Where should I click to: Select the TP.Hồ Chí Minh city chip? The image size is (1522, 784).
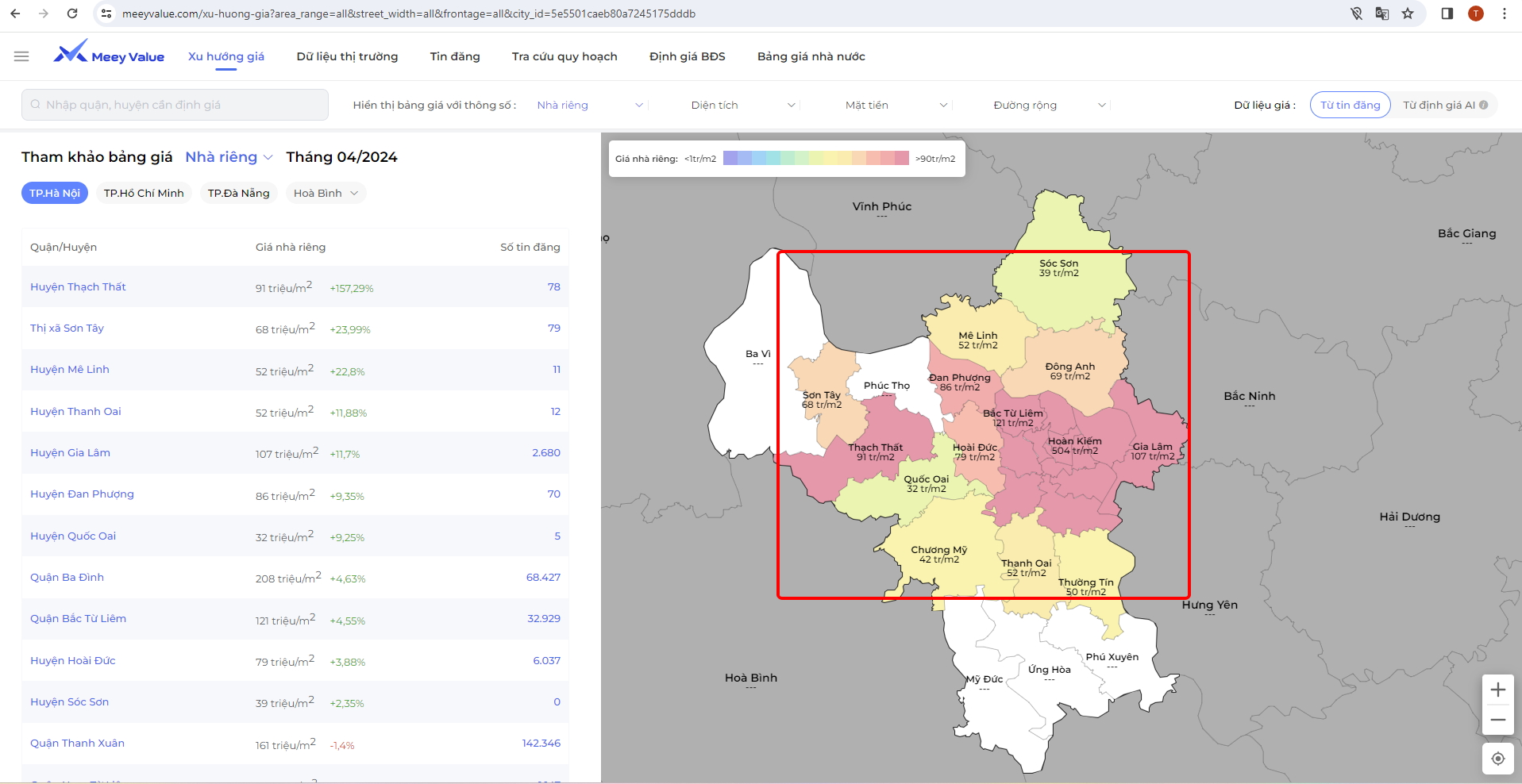144,193
